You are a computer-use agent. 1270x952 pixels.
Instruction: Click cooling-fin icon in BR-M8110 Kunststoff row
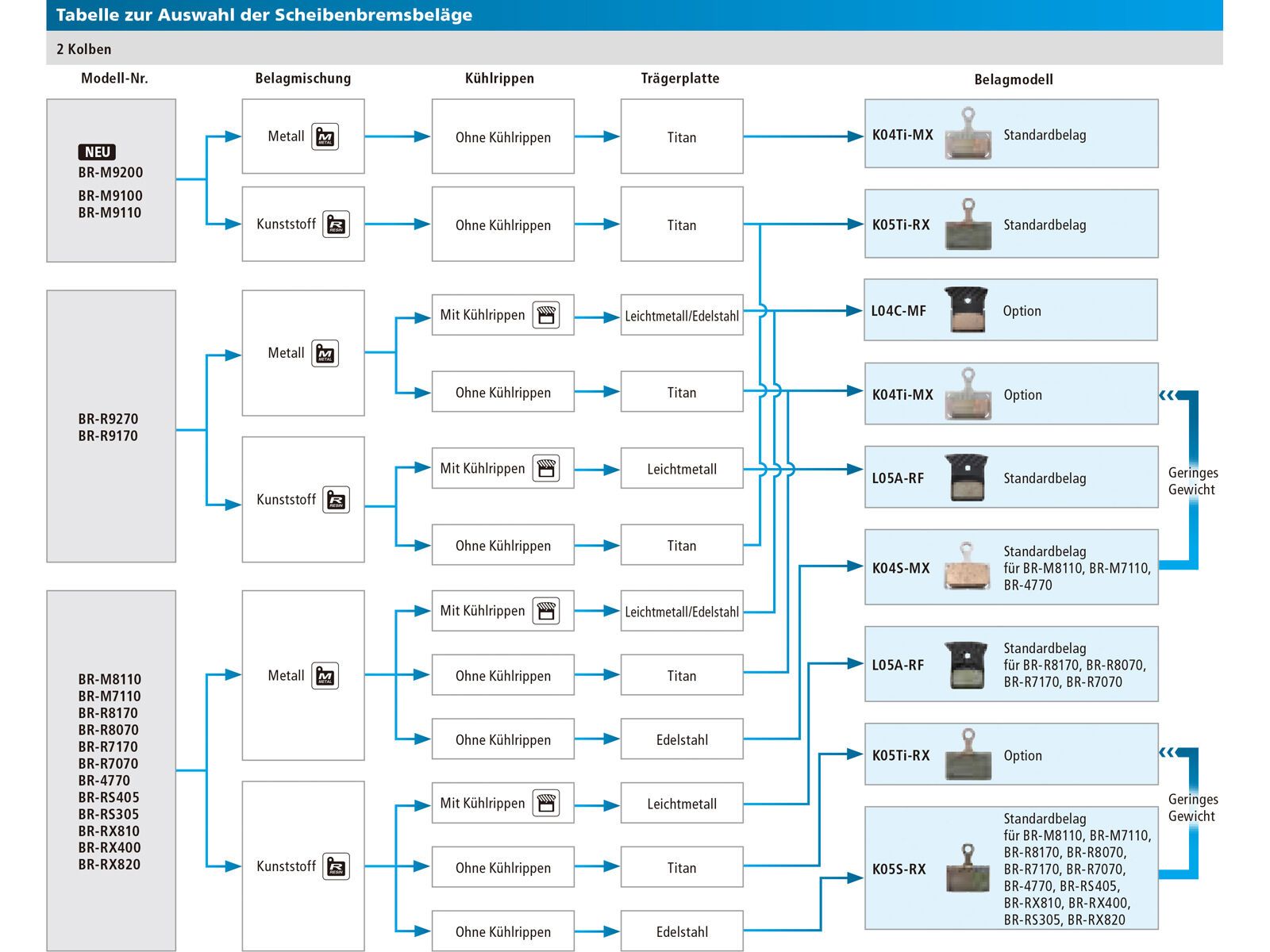pyautogui.click(x=546, y=803)
